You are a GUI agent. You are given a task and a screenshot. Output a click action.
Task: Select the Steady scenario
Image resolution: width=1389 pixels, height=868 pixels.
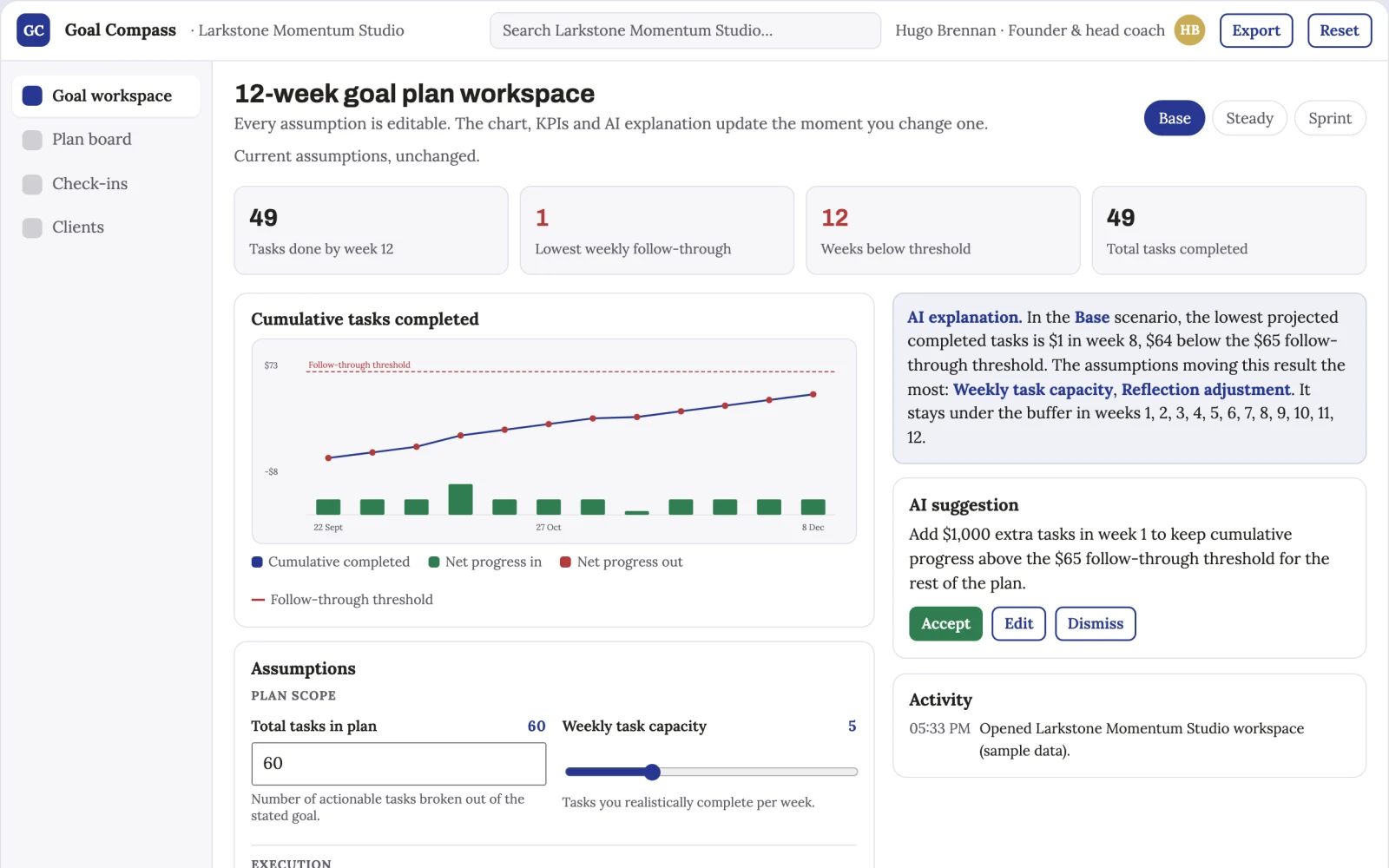(1249, 118)
